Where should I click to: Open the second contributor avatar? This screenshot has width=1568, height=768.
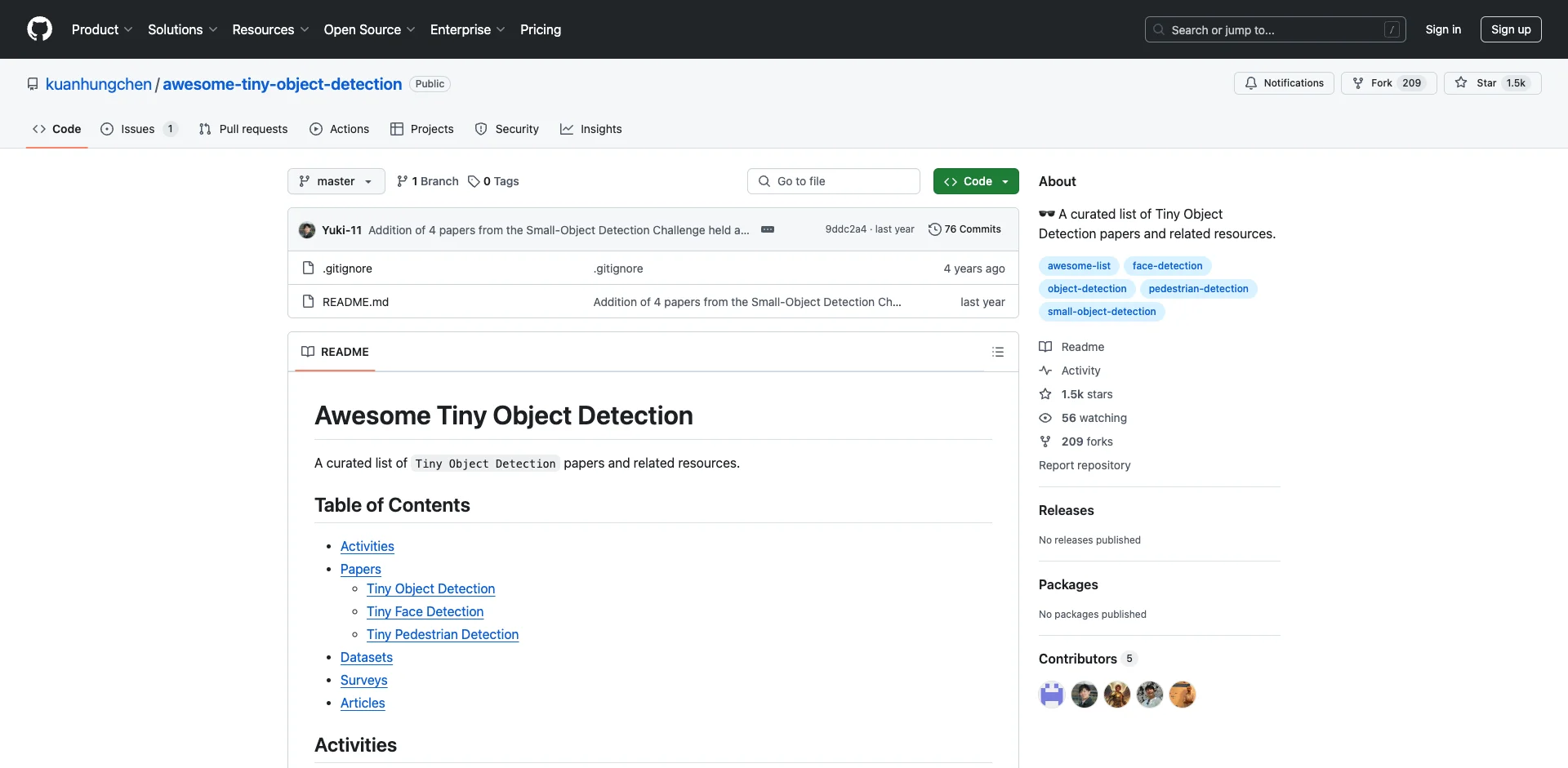point(1085,695)
